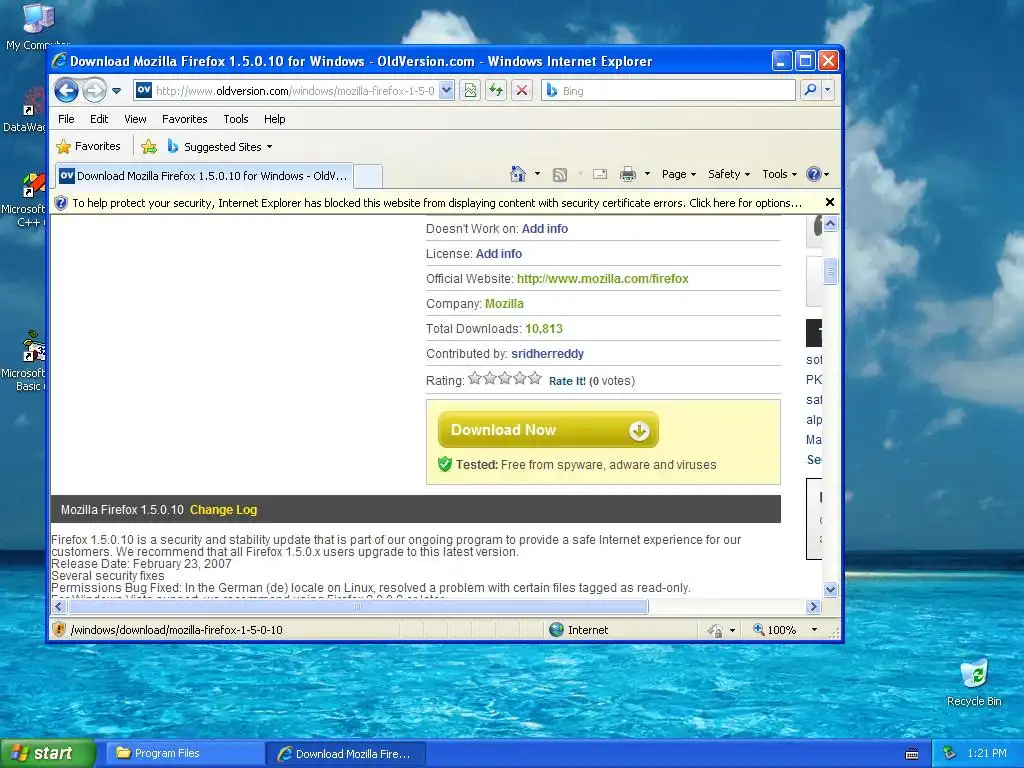The image size is (1024, 768).
Task: Expand the Home button dropdown arrow
Action: click(x=537, y=174)
